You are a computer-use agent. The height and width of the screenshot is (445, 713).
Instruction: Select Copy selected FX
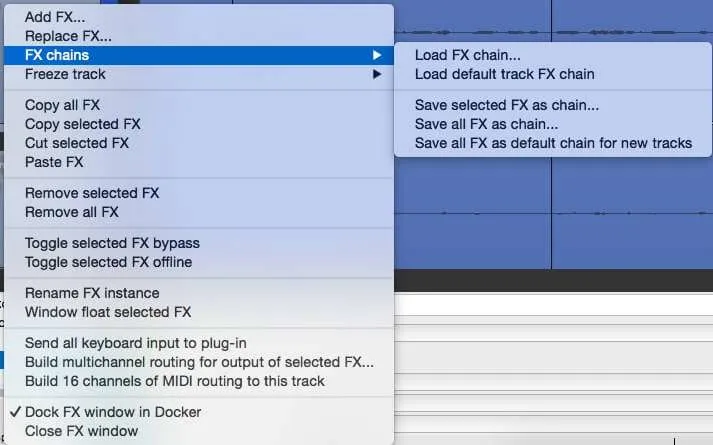199,125
